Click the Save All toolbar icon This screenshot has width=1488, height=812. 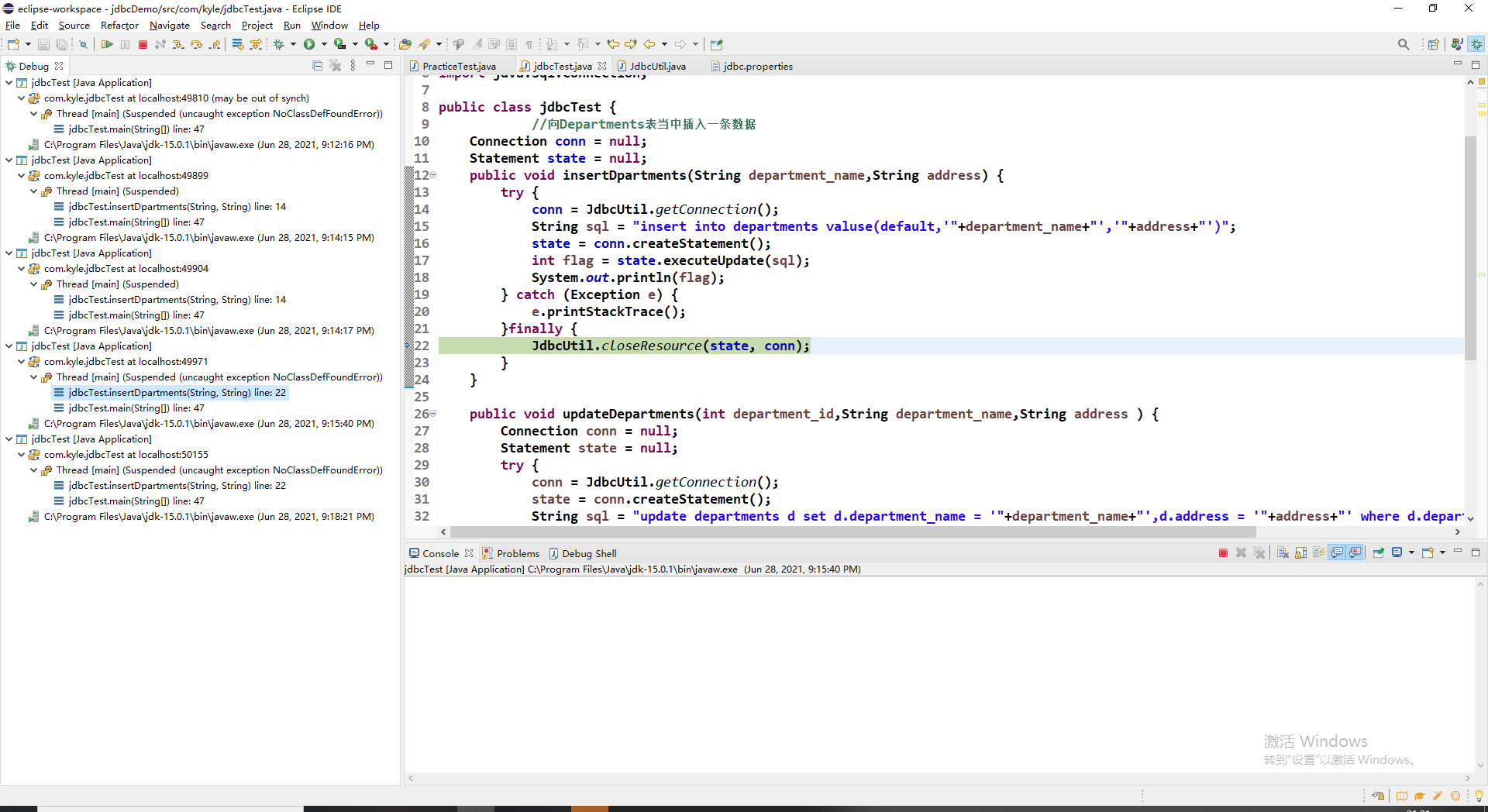[x=61, y=45]
